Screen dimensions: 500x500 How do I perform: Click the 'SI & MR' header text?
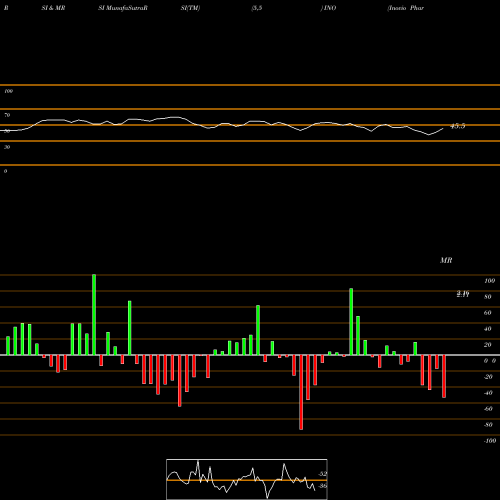pyautogui.click(x=53, y=8)
